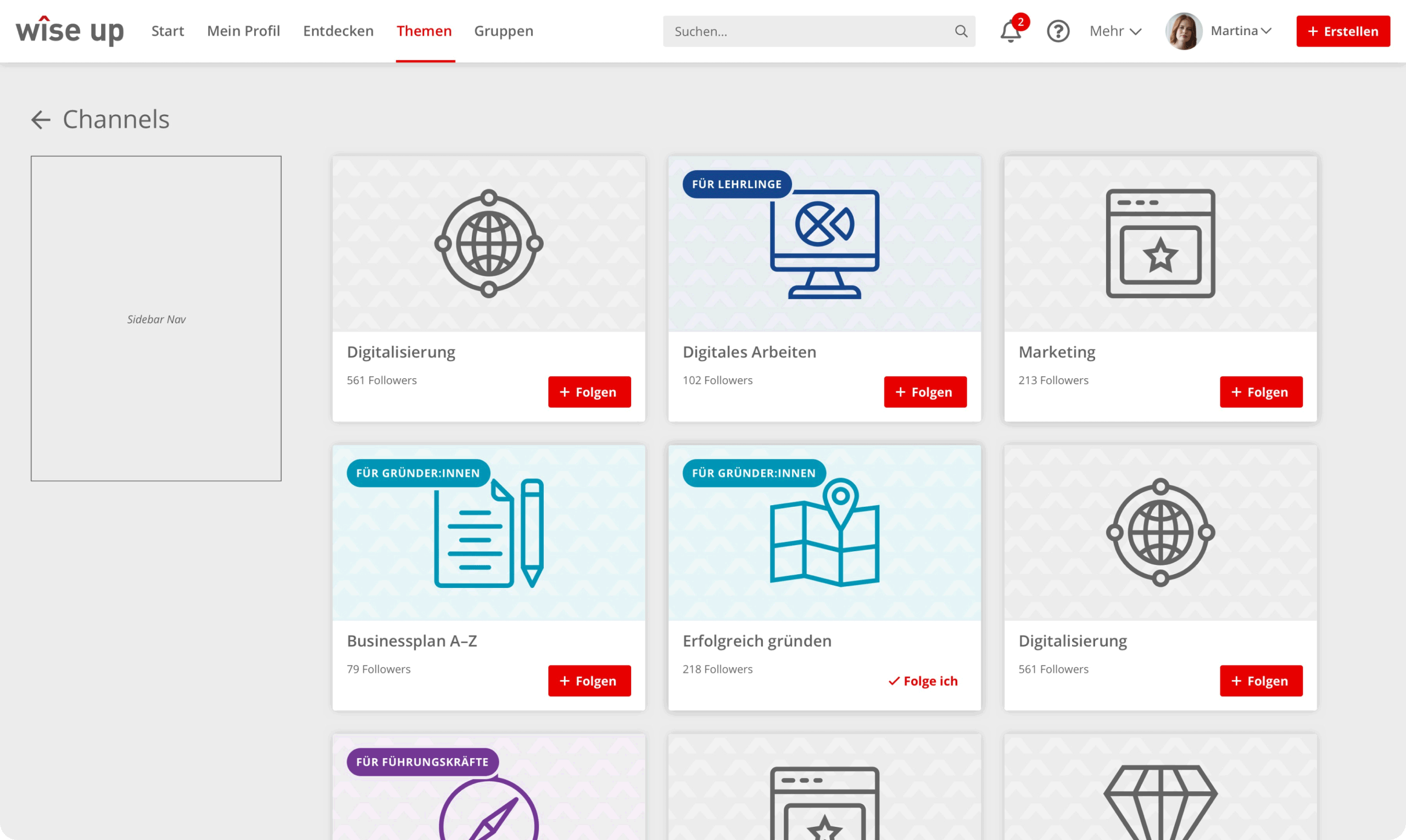Open the purple compass channel icon

point(489,809)
